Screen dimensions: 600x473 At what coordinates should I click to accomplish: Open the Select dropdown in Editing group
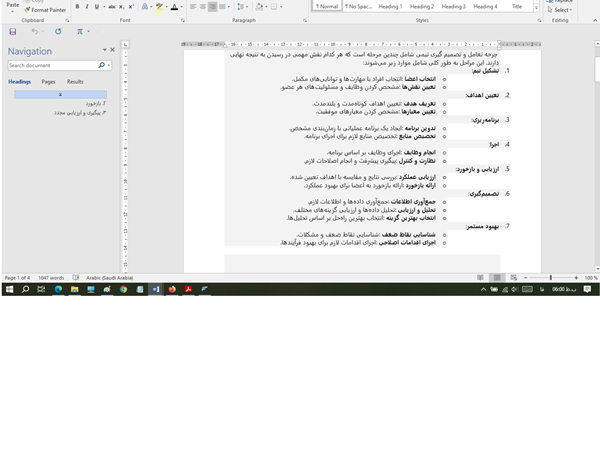(561, 9)
